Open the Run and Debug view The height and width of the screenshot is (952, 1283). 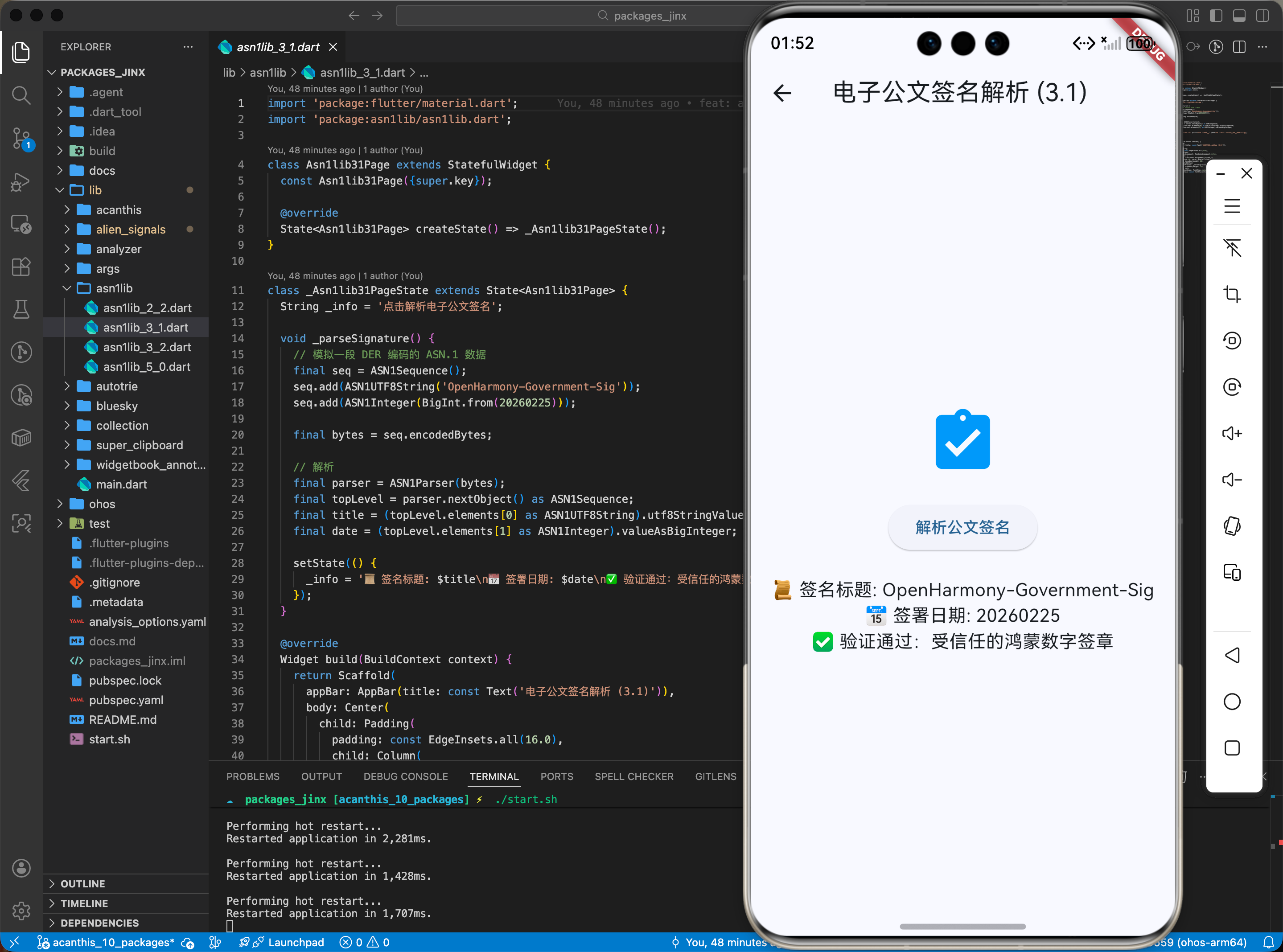click(x=21, y=182)
